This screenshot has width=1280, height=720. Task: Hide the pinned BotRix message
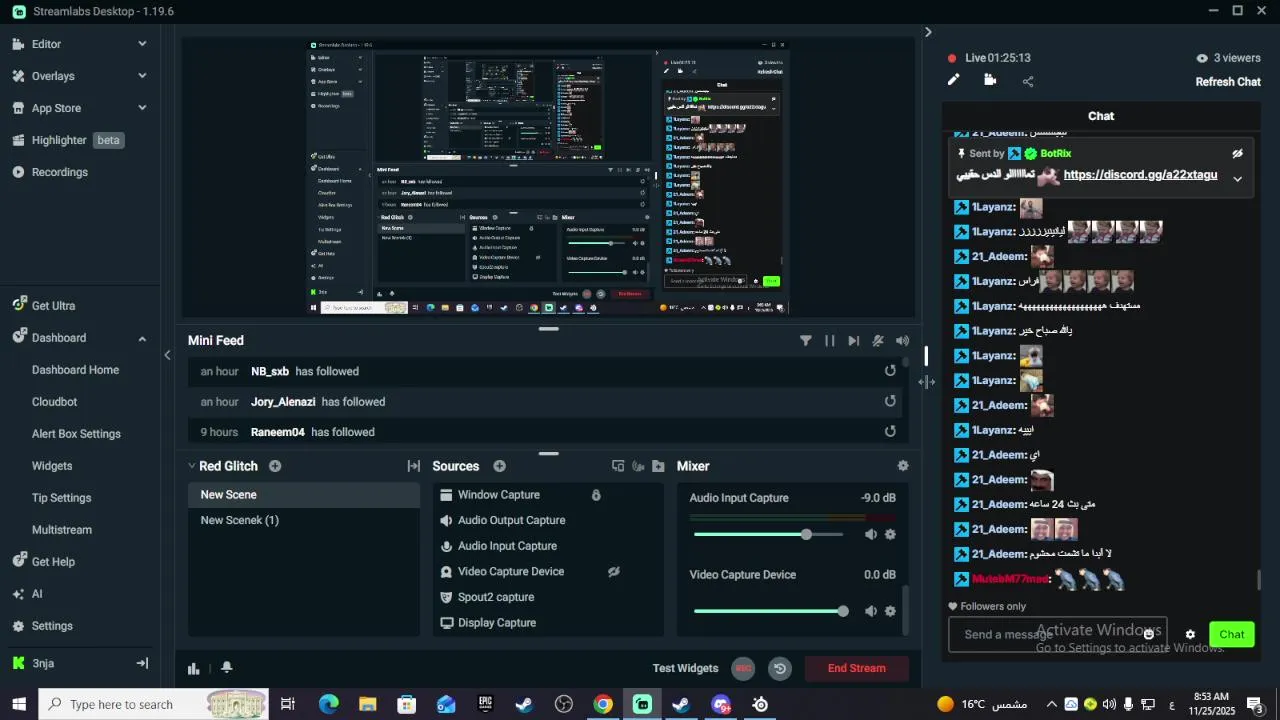pos(1237,154)
